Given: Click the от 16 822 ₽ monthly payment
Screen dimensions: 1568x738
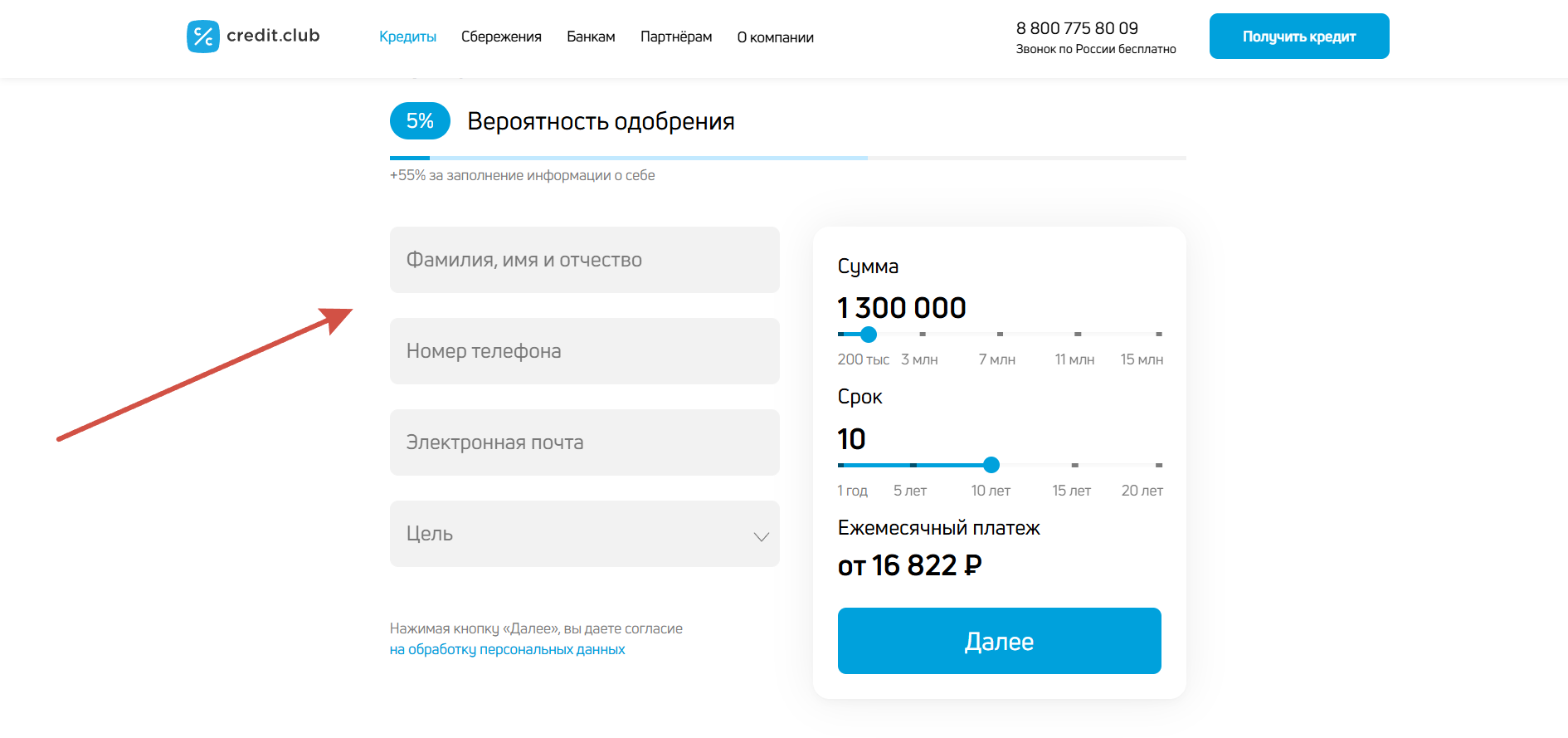Looking at the screenshot, I should coord(910,565).
